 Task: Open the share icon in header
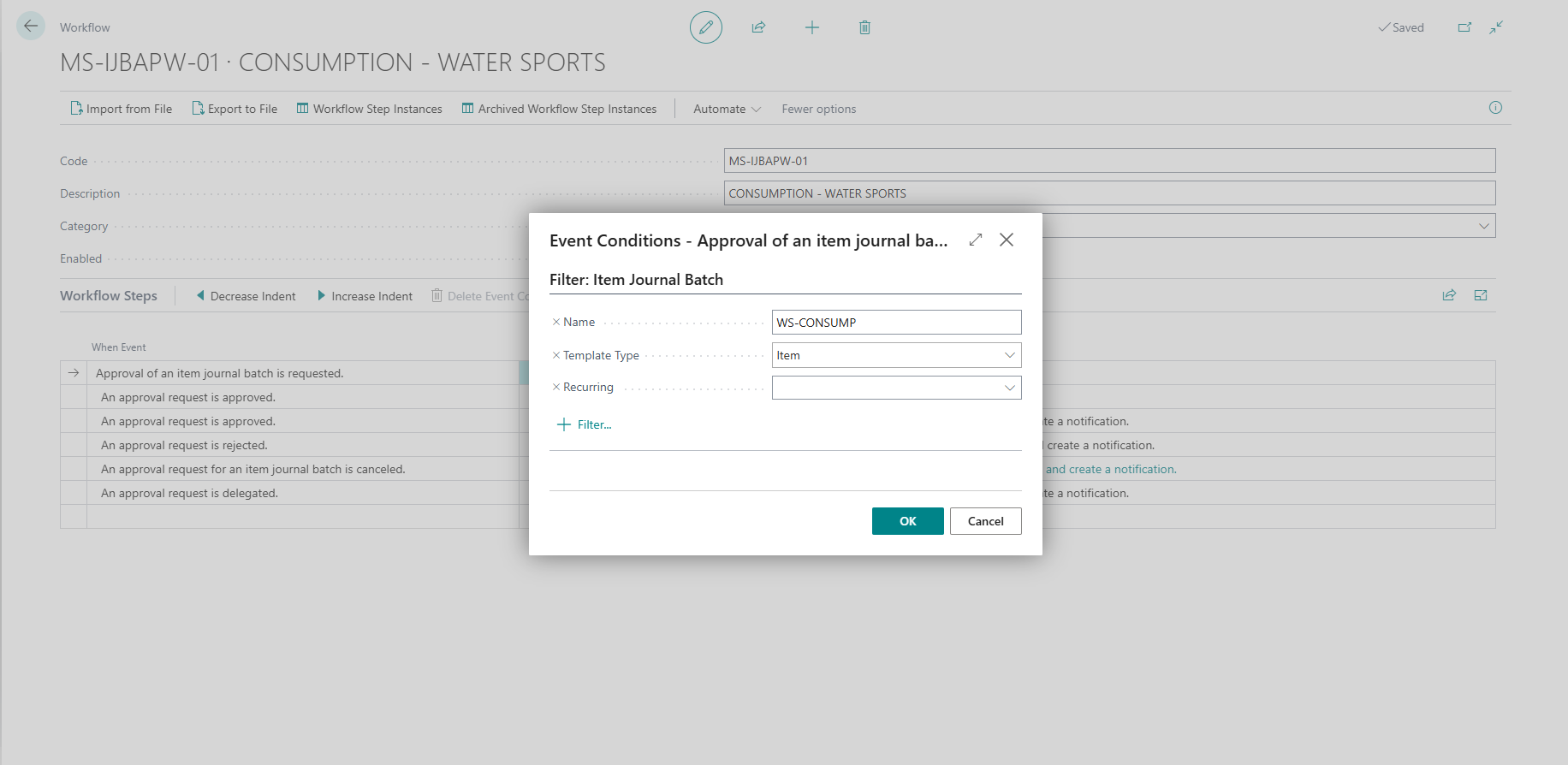[x=758, y=27]
